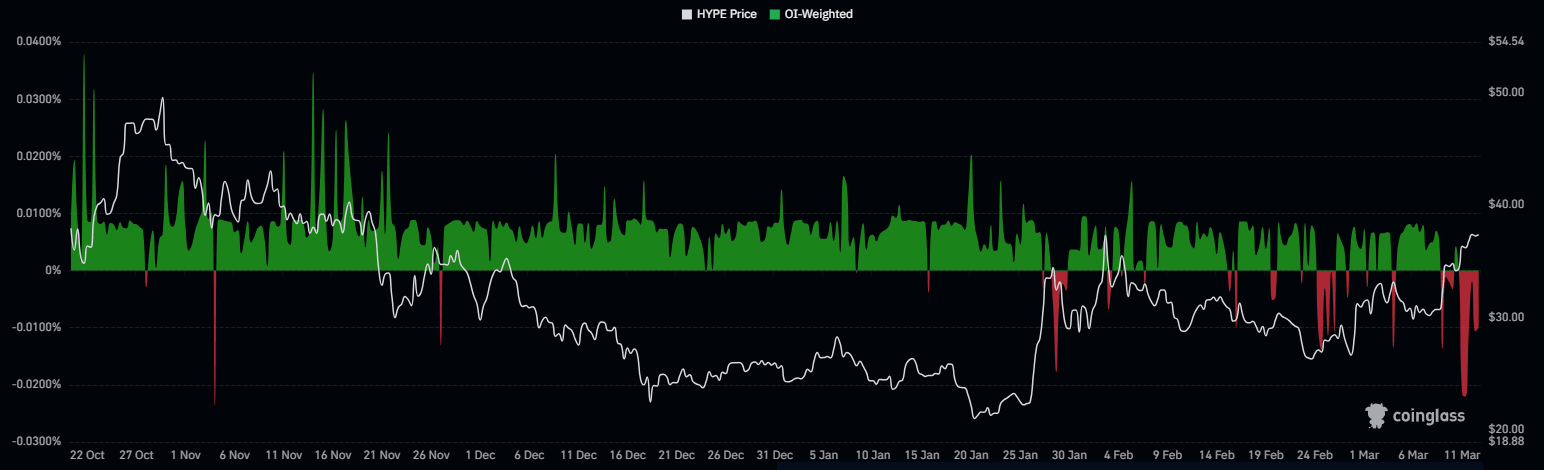Viewport: 1544px width, 470px height.
Task: Click the 0% funding rate axis label
Action: click(53, 270)
